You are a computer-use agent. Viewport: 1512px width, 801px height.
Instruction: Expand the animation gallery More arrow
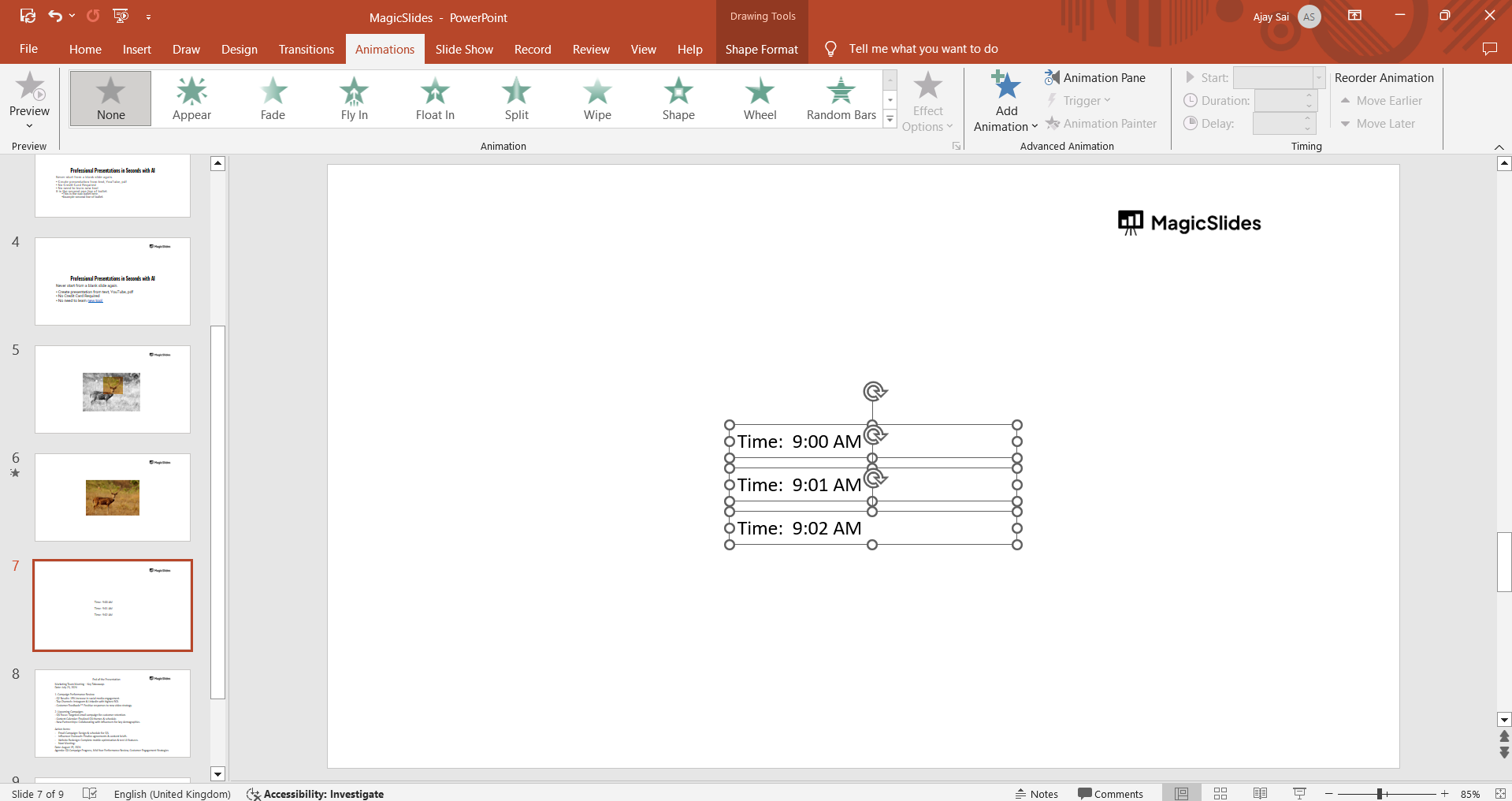coord(890,119)
